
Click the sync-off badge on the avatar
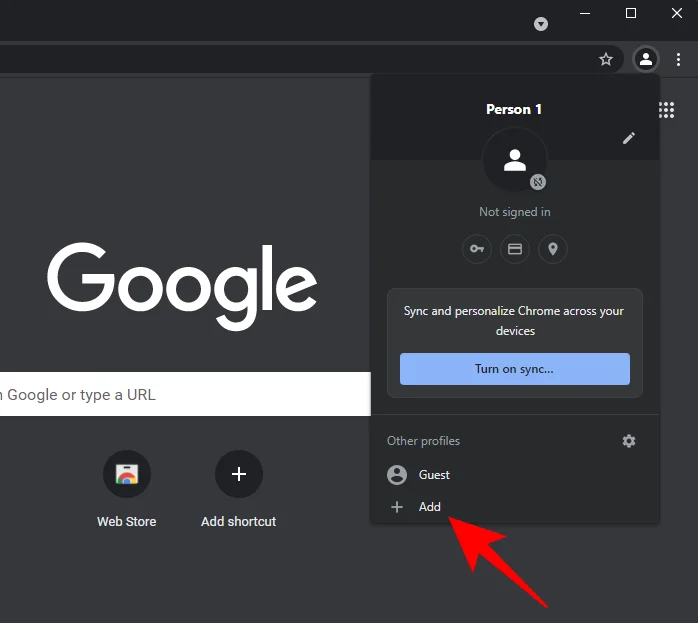538,182
